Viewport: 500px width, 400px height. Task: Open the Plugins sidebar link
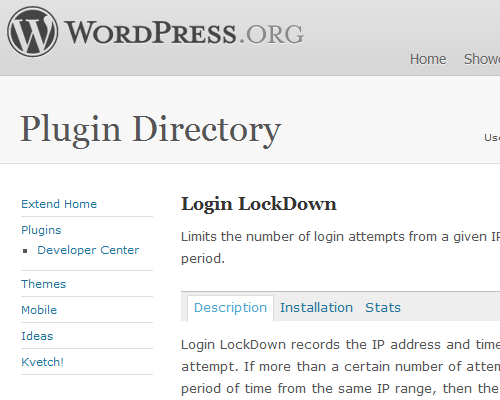point(41,230)
